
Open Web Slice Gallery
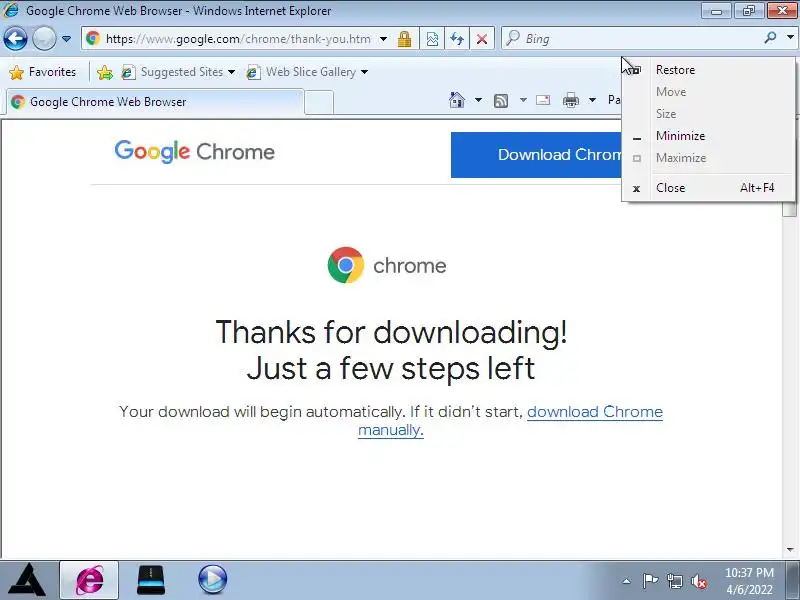click(x=302, y=72)
